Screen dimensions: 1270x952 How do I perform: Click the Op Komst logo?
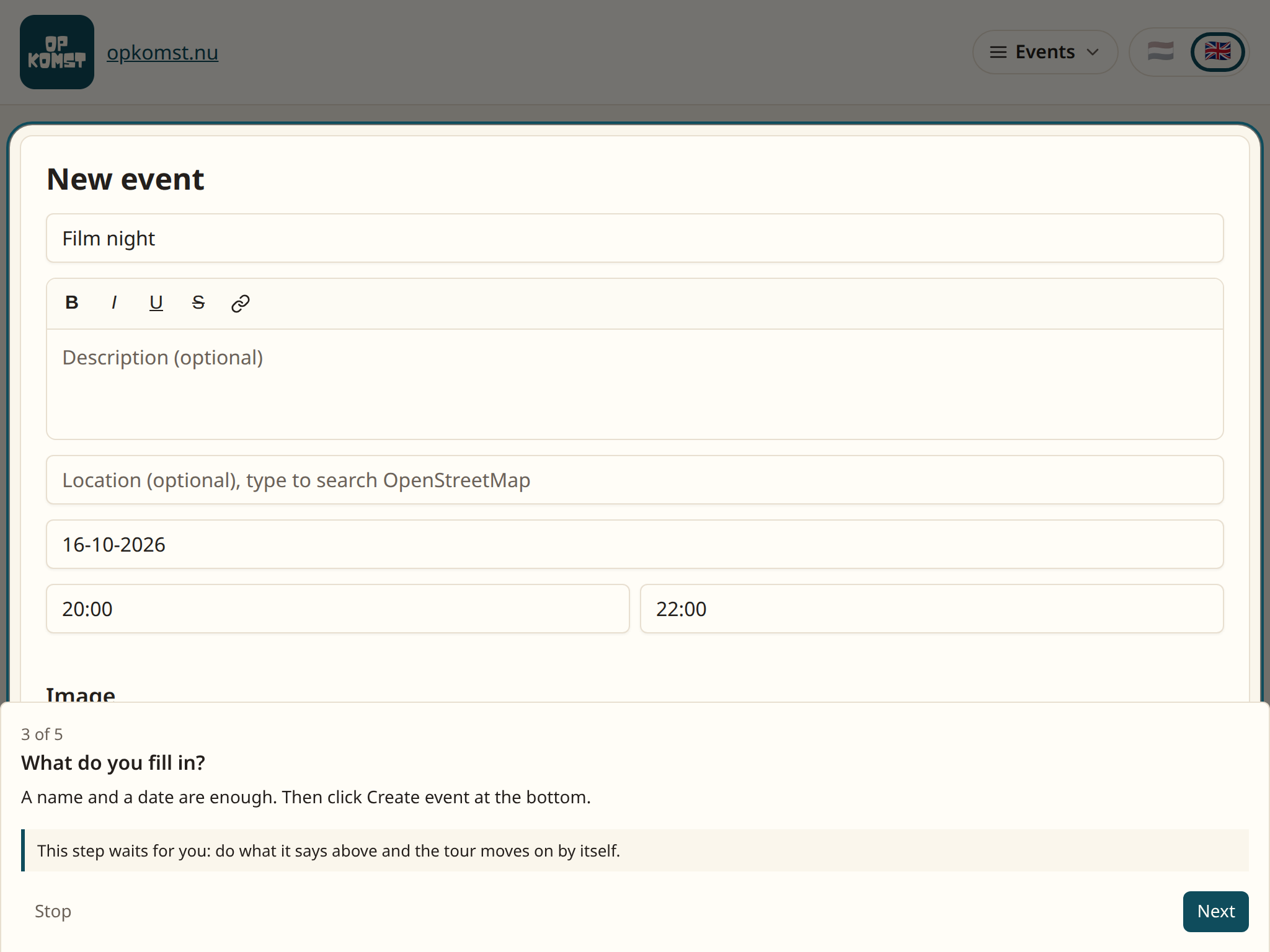[x=57, y=52]
